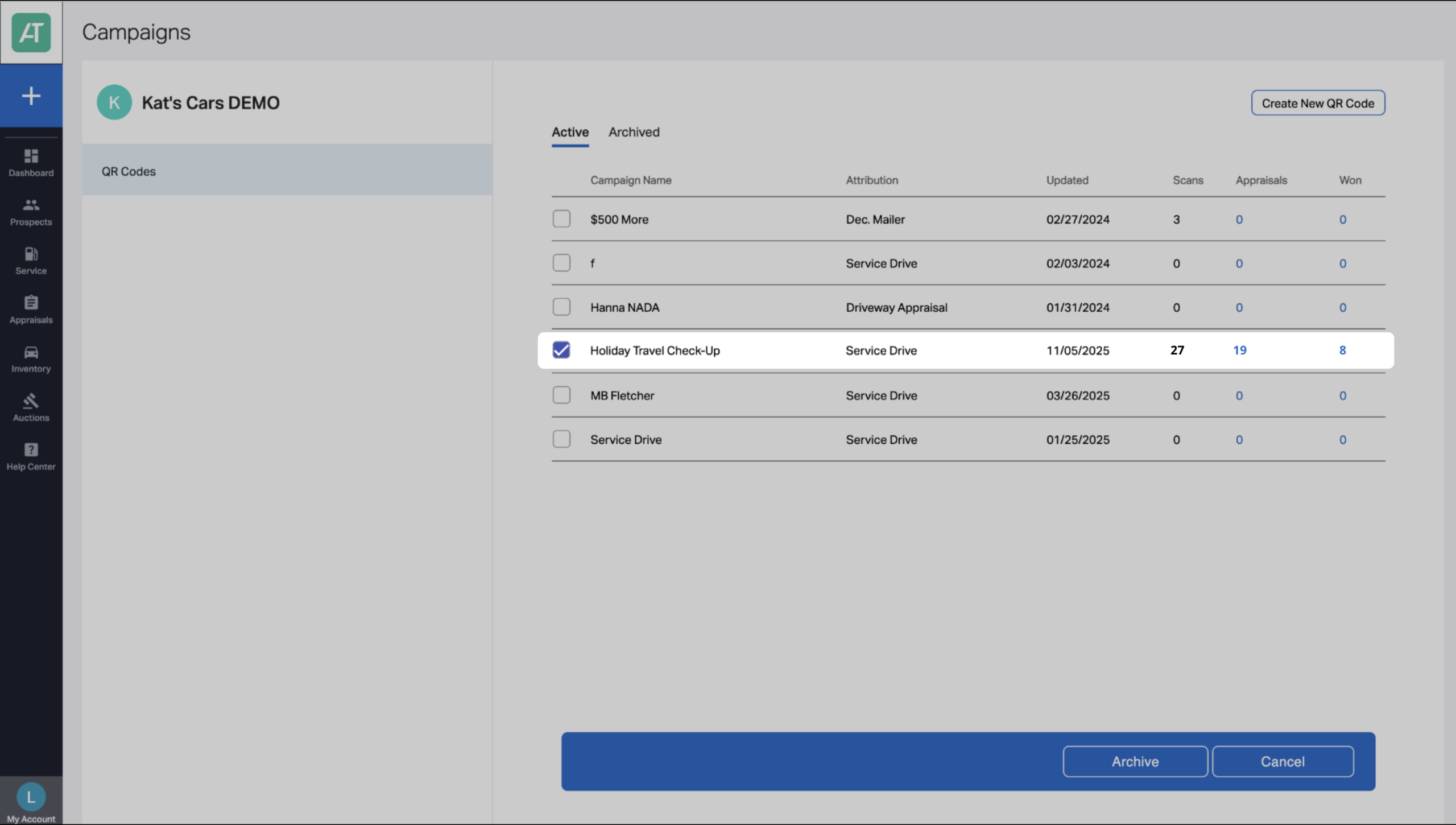Click Create New QR Code button
Viewport: 1456px width, 825px height.
(x=1318, y=103)
